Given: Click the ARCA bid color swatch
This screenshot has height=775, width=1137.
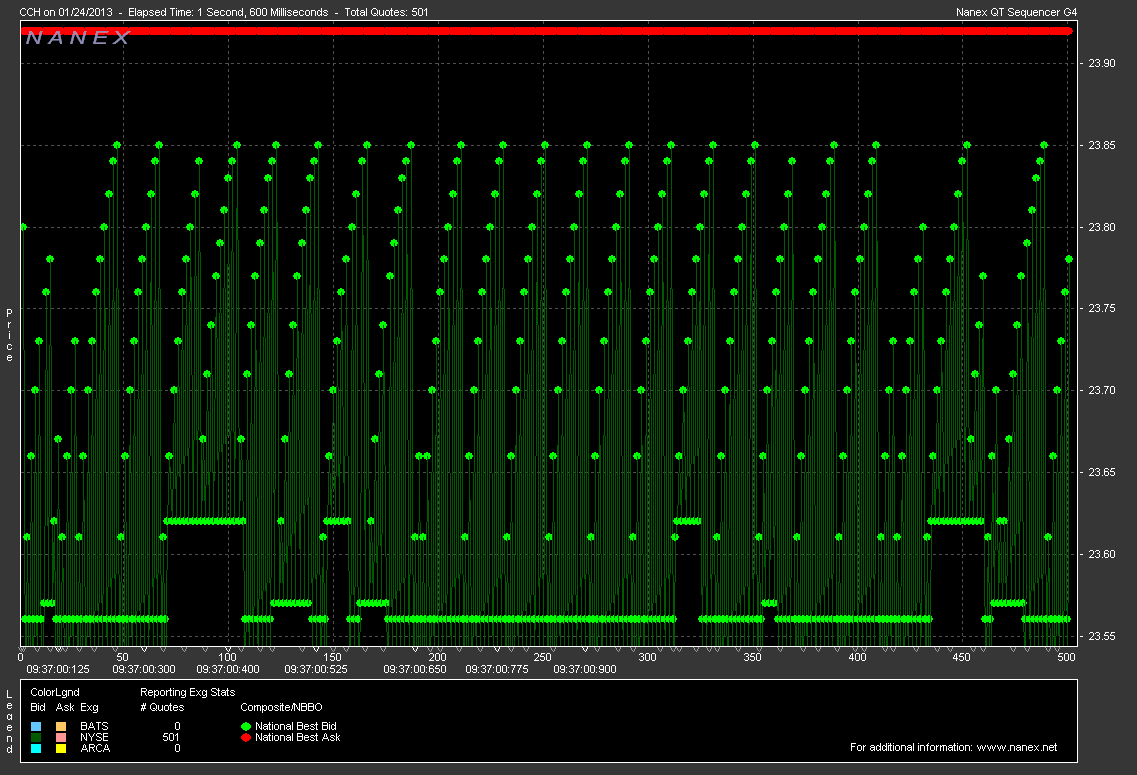Looking at the screenshot, I should tap(36, 748).
